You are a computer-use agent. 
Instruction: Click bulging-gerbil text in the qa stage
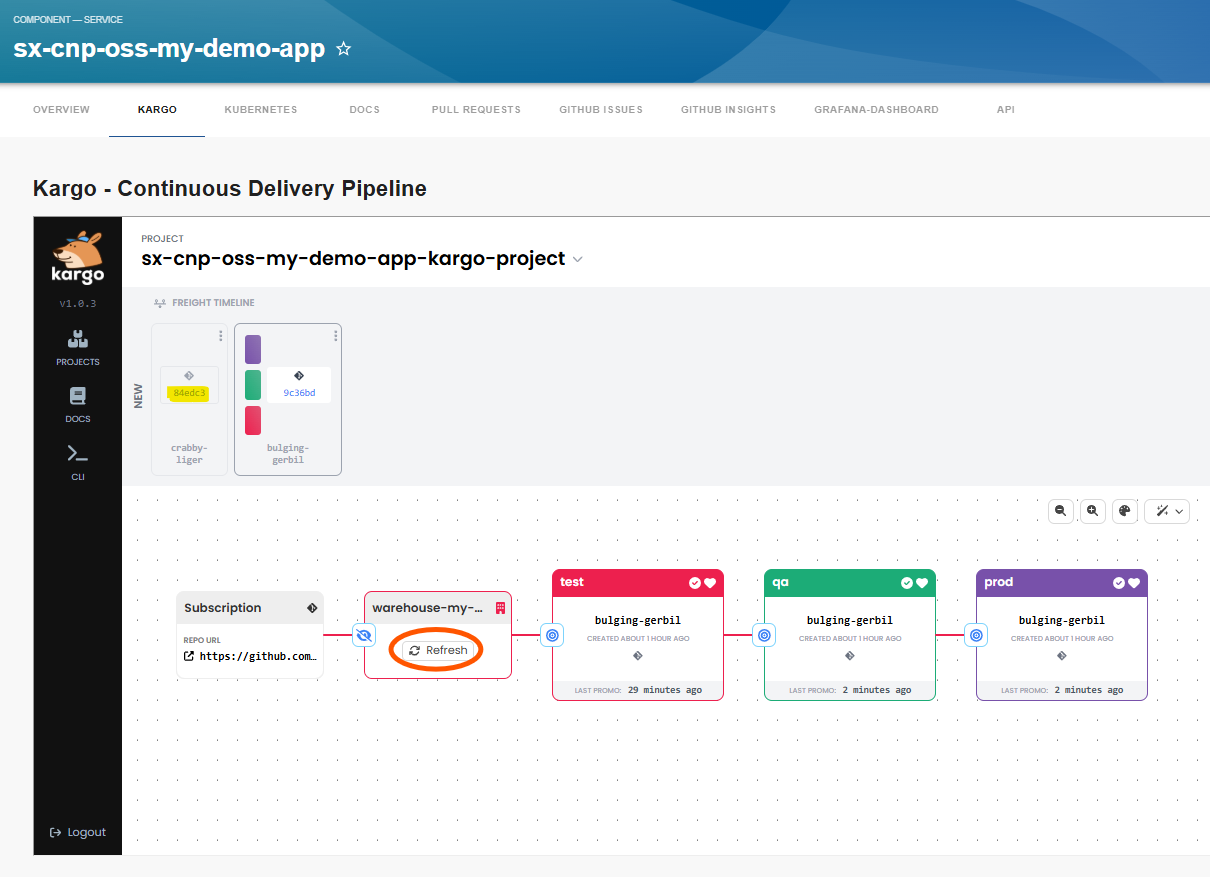click(x=850, y=620)
